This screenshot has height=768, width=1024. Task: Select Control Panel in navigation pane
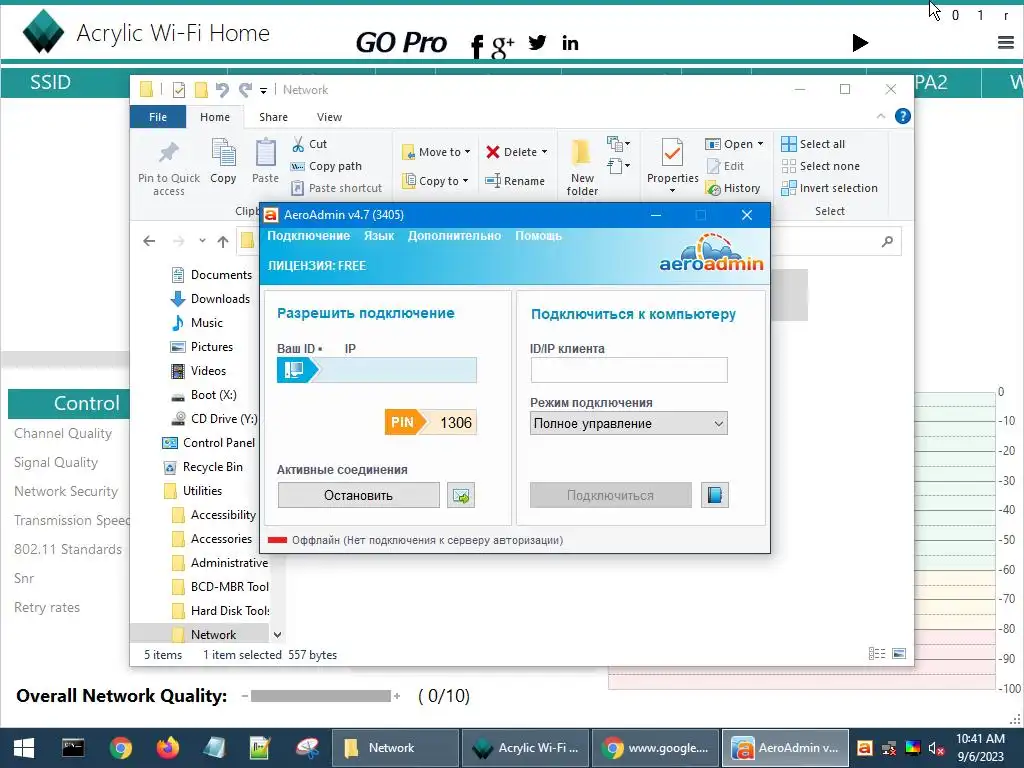pyautogui.click(x=209, y=443)
